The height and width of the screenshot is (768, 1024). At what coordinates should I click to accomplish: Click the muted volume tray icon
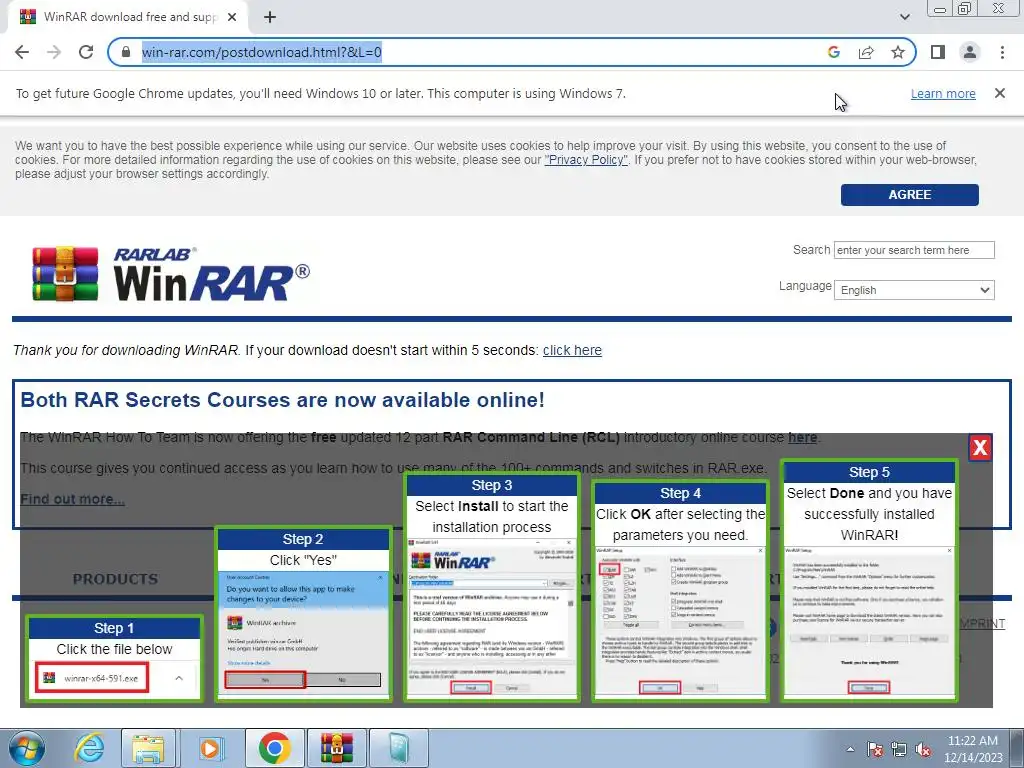(923, 750)
